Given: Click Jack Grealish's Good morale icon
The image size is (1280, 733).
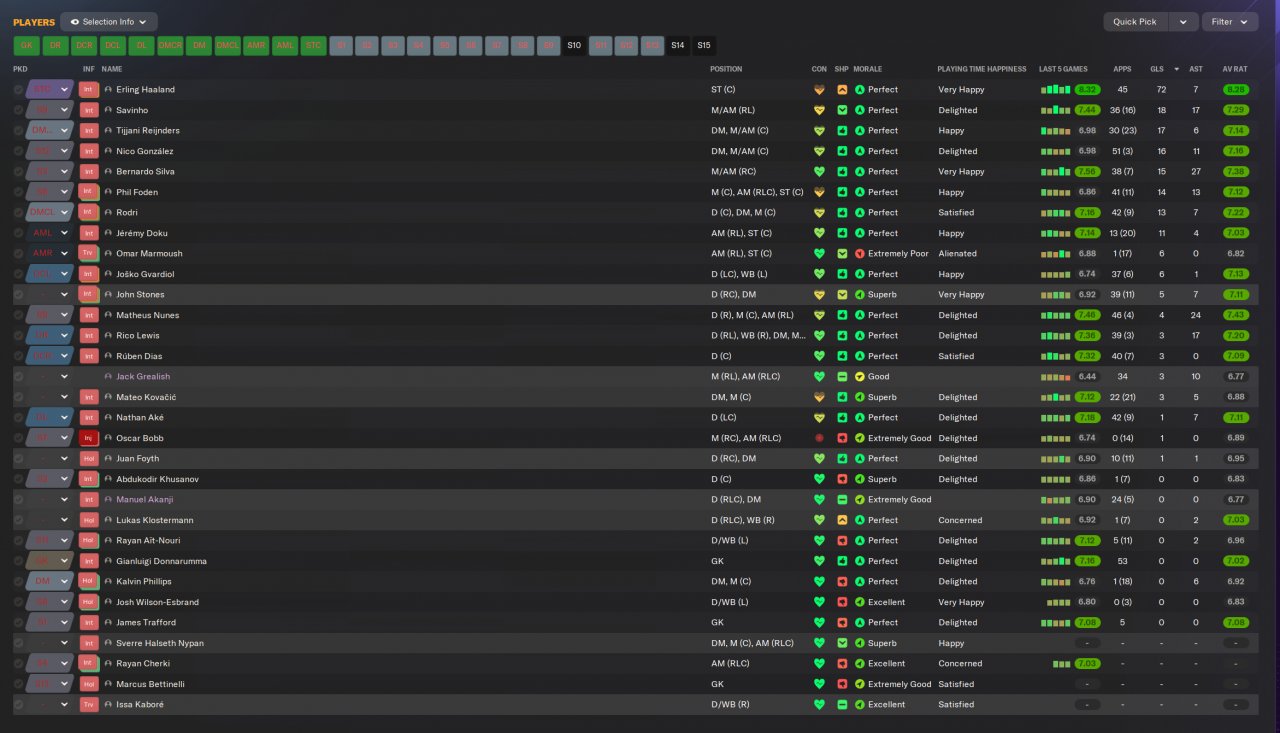Looking at the screenshot, I should pos(860,377).
